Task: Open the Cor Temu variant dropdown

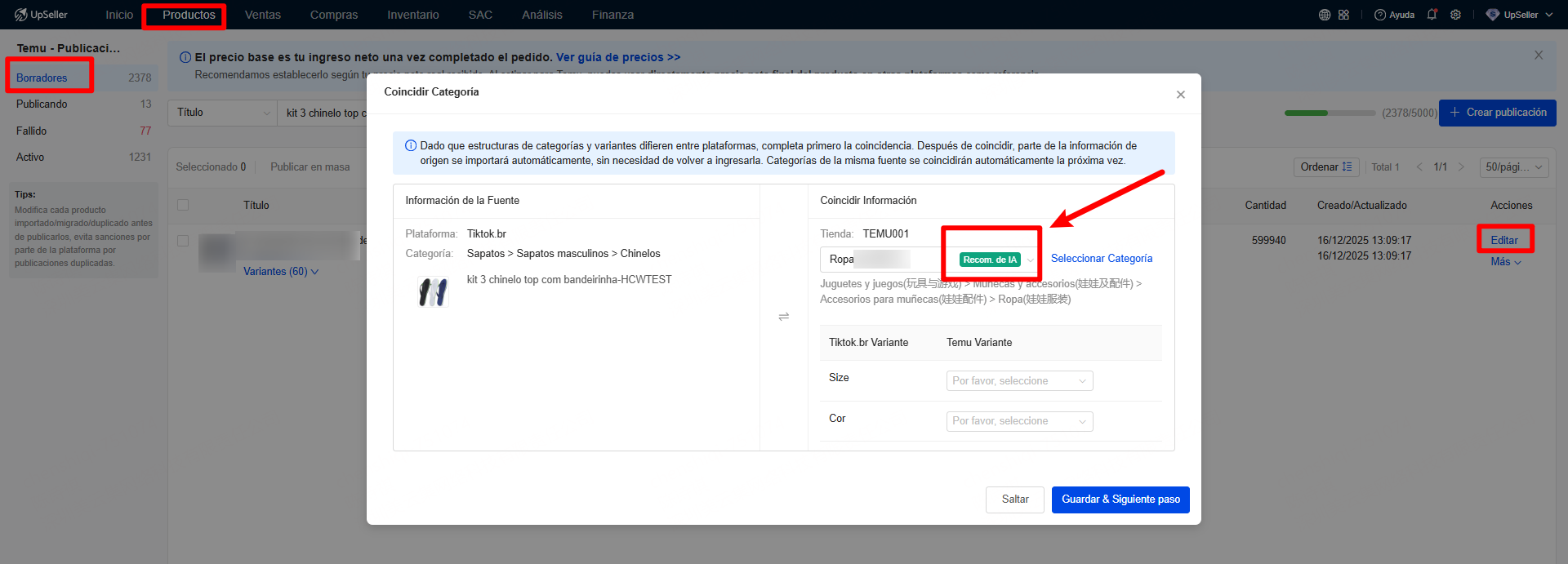Action: [1018, 421]
